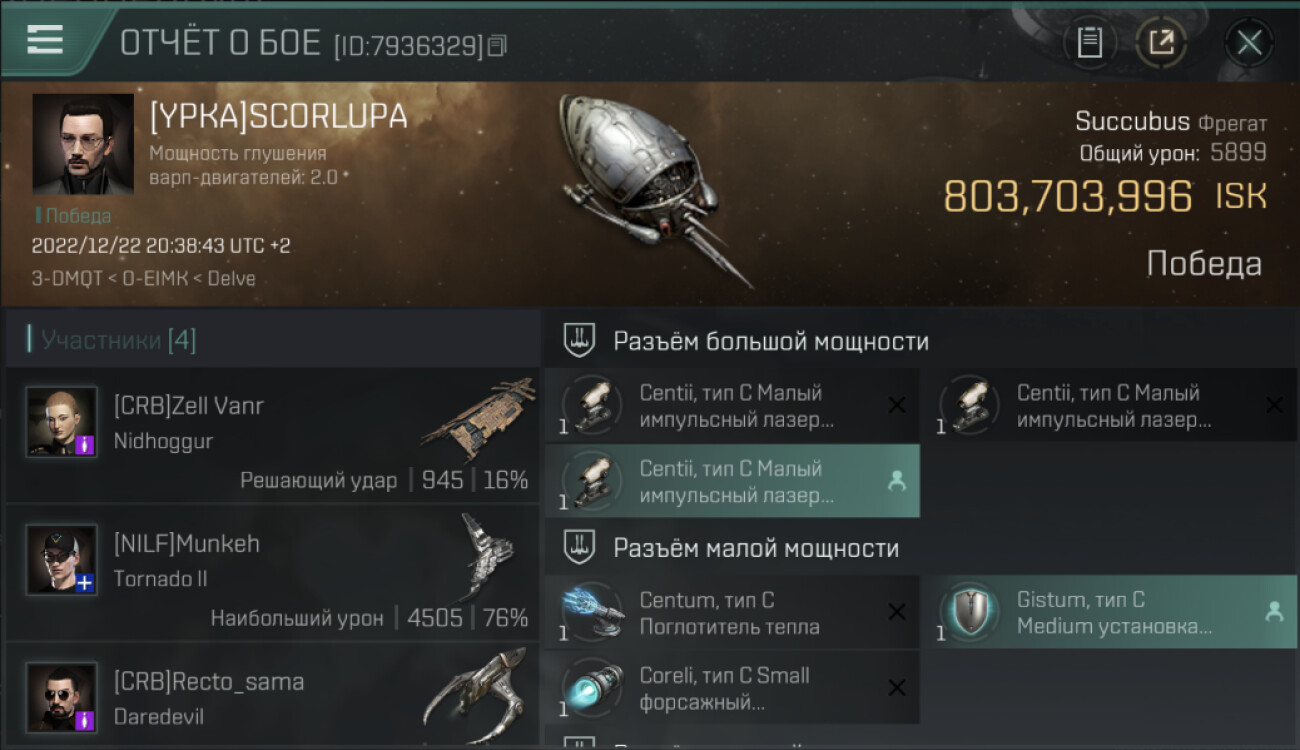Open the clipboard report icon
This screenshot has width=1300, height=750.
click(1089, 42)
